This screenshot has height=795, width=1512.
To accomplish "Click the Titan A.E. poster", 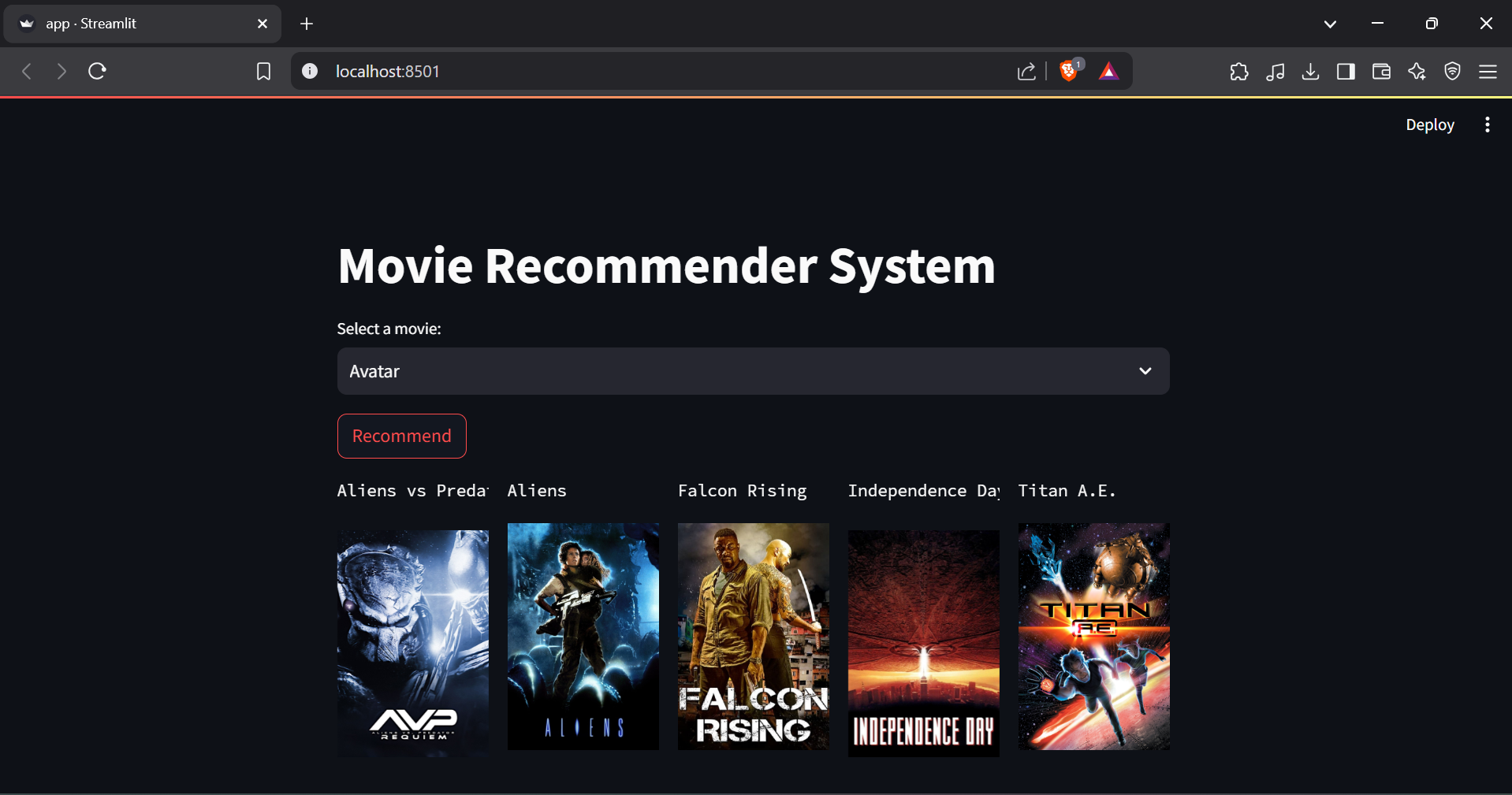I will tap(1093, 636).
